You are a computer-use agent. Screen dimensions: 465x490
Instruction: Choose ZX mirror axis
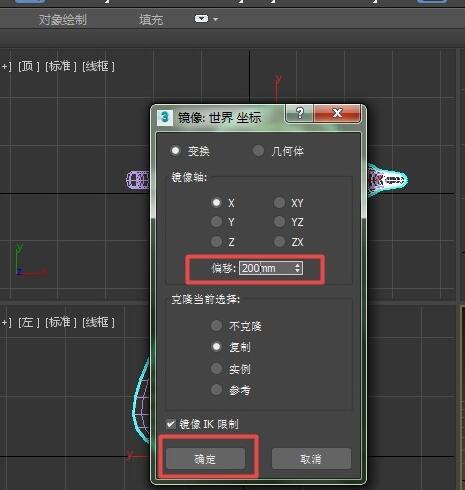pyautogui.click(x=279, y=241)
